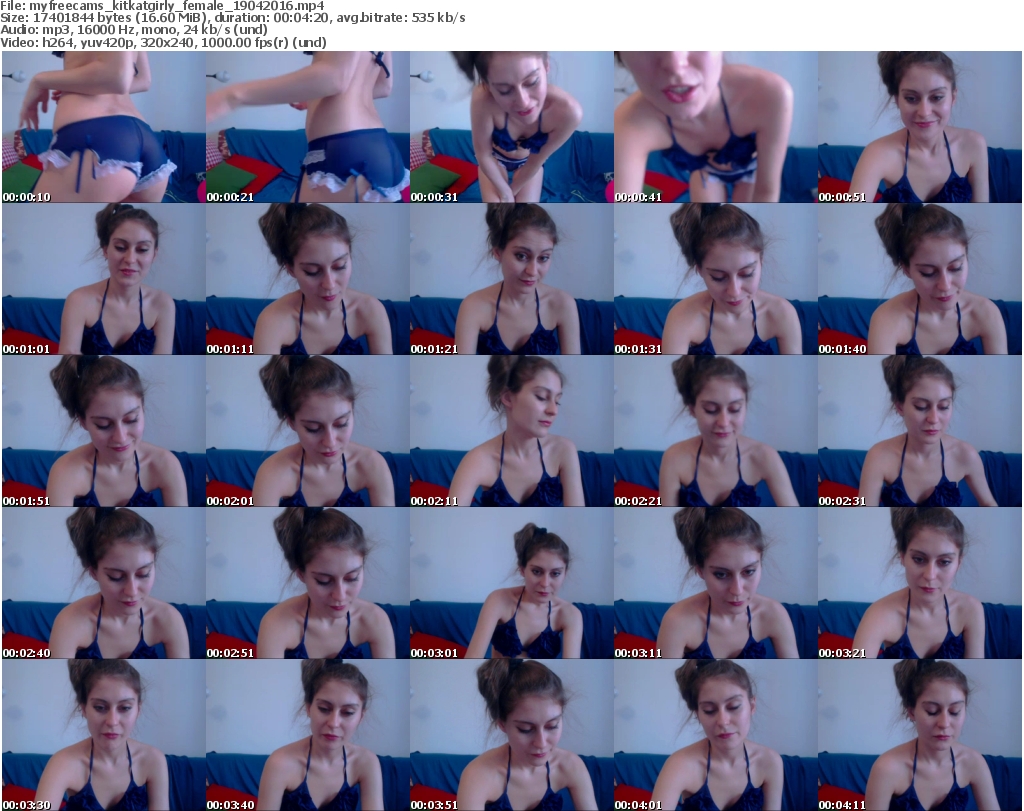
Task: Click the 'File:' name line in header
Action: (163, 6)
